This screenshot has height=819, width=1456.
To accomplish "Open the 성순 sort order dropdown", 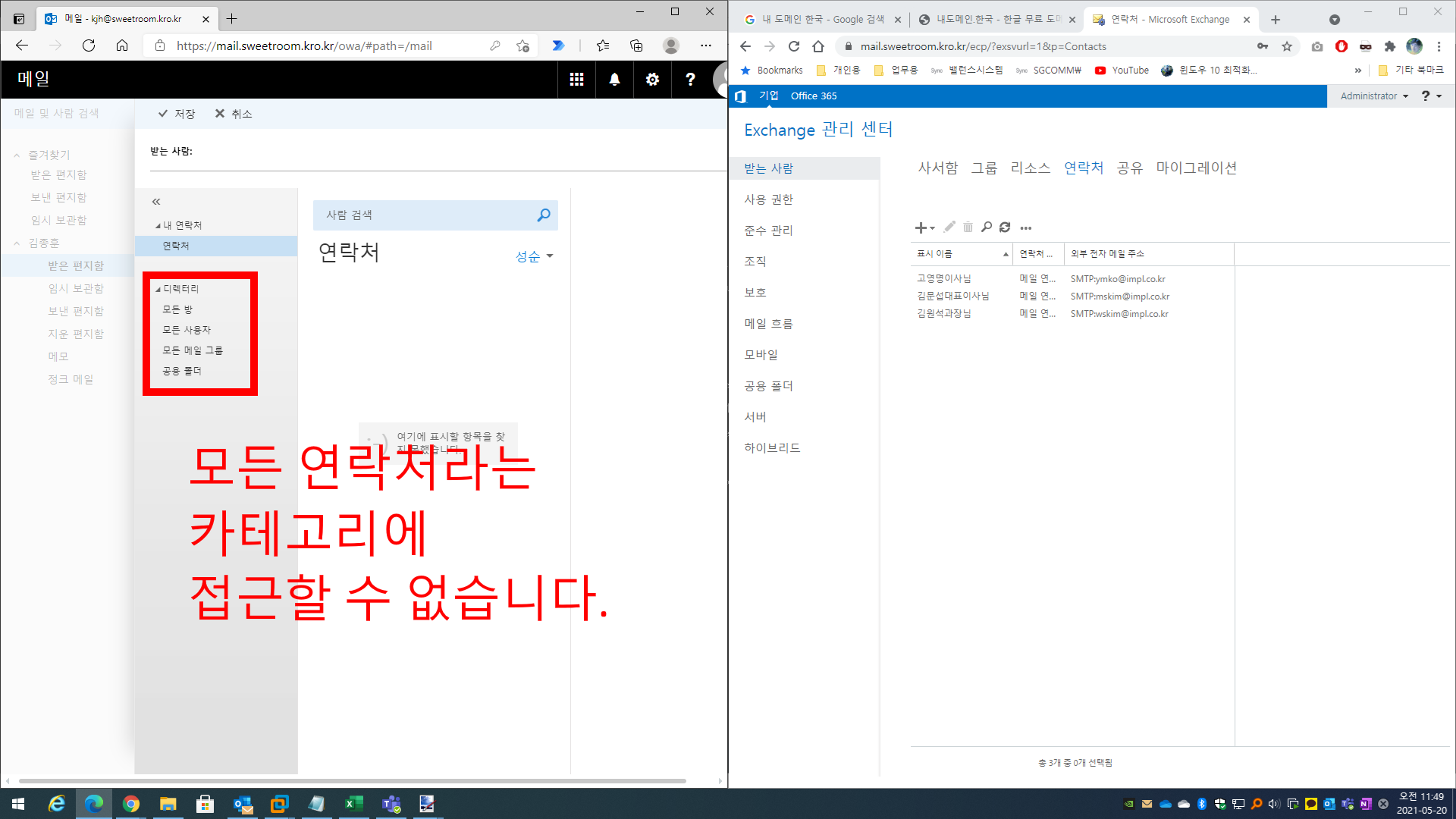I will point(534,256).
